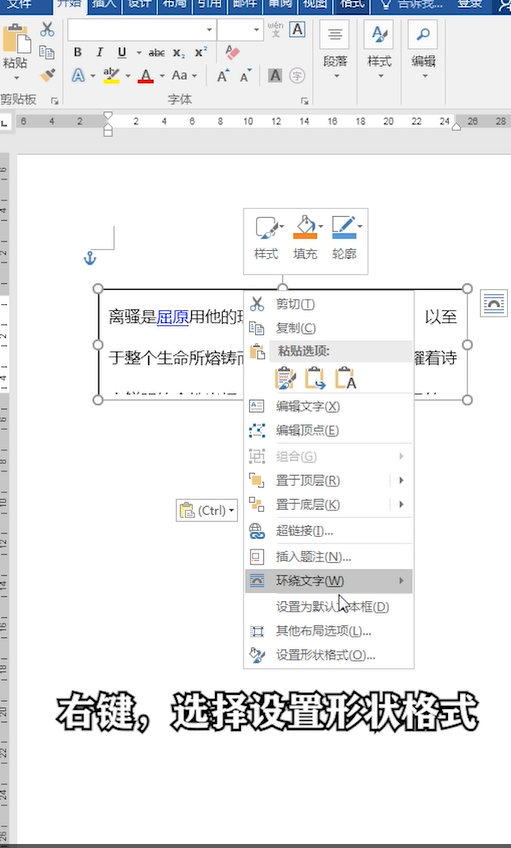Open the clipboard pane launcher
The image size is (511, 848).
(x=54, y=101)
